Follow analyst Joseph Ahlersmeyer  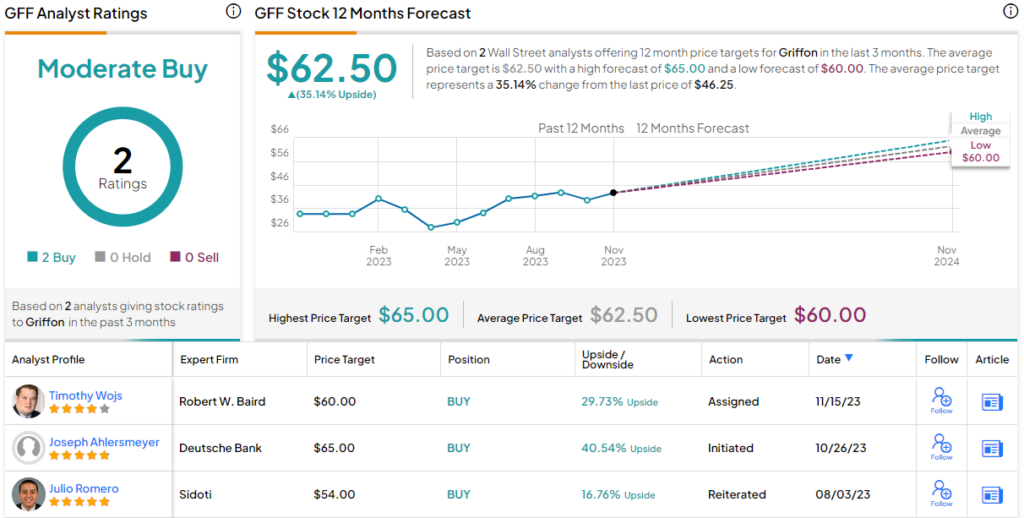(x=941, y=446)
